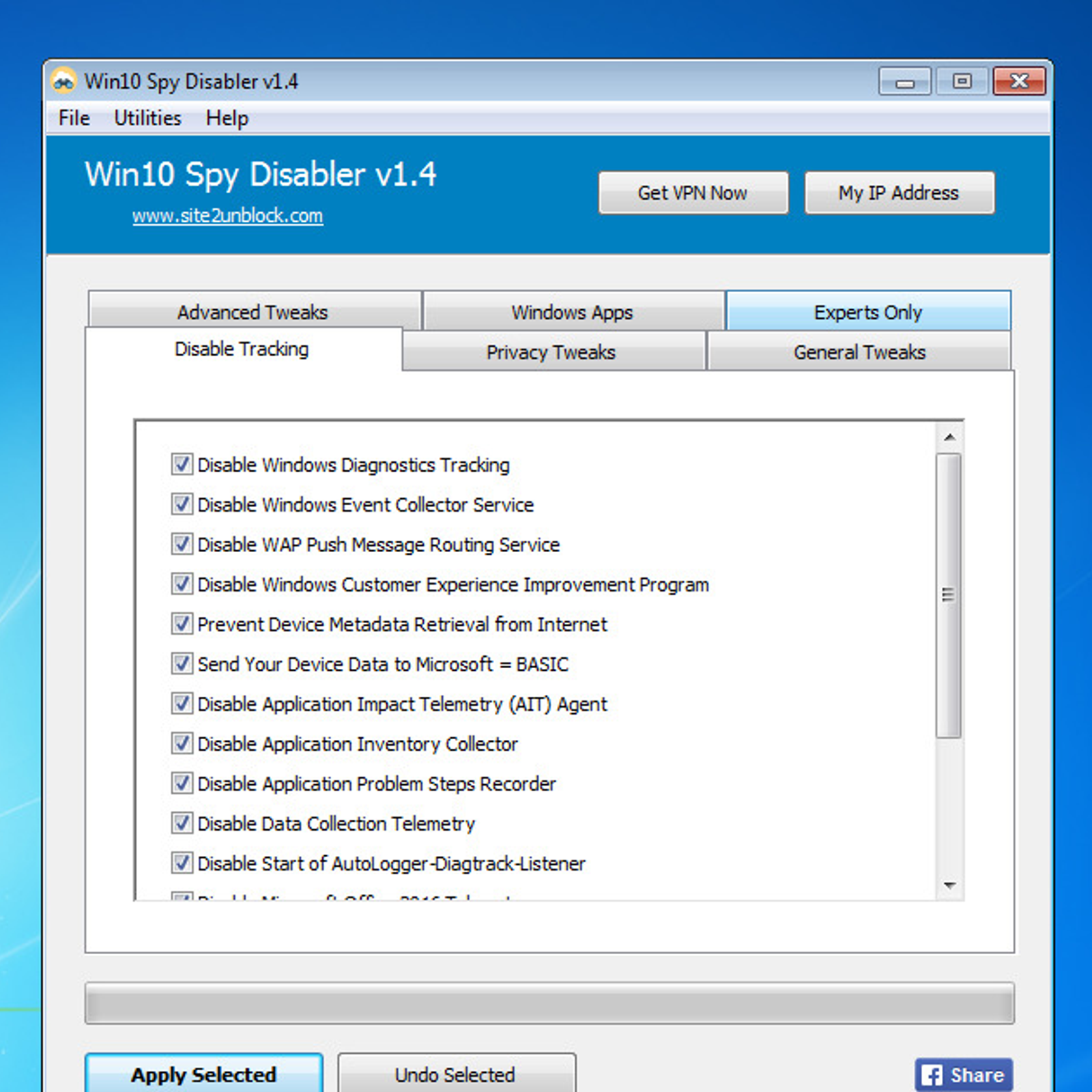The image size is (1092, 1092).
Task: Toggle Customer Experience Improvement Program checkbox
Action: [x=182, y=584]
